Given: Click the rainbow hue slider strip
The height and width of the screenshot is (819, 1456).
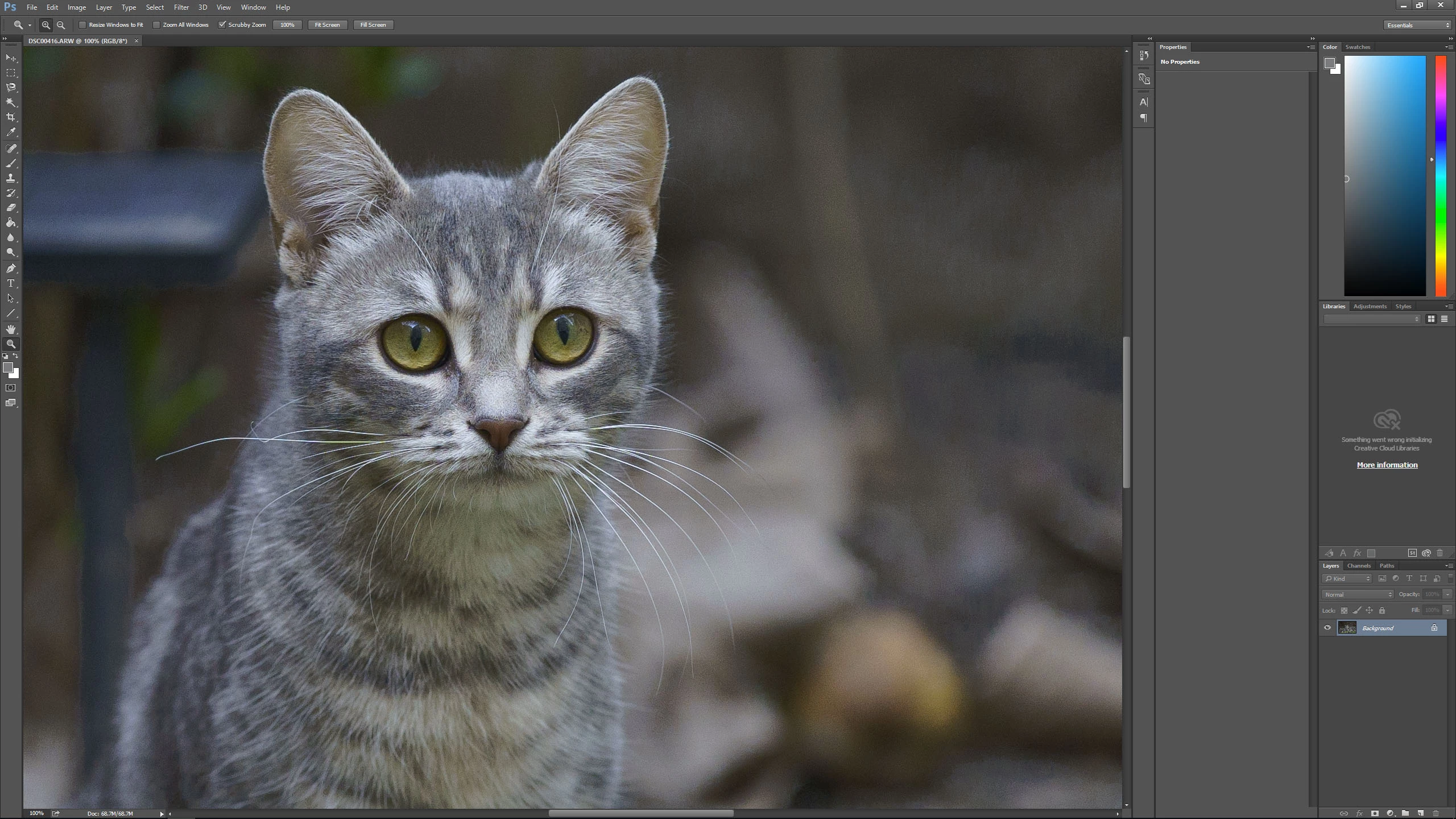Looking at the screenshot, I should (1441, 176).
